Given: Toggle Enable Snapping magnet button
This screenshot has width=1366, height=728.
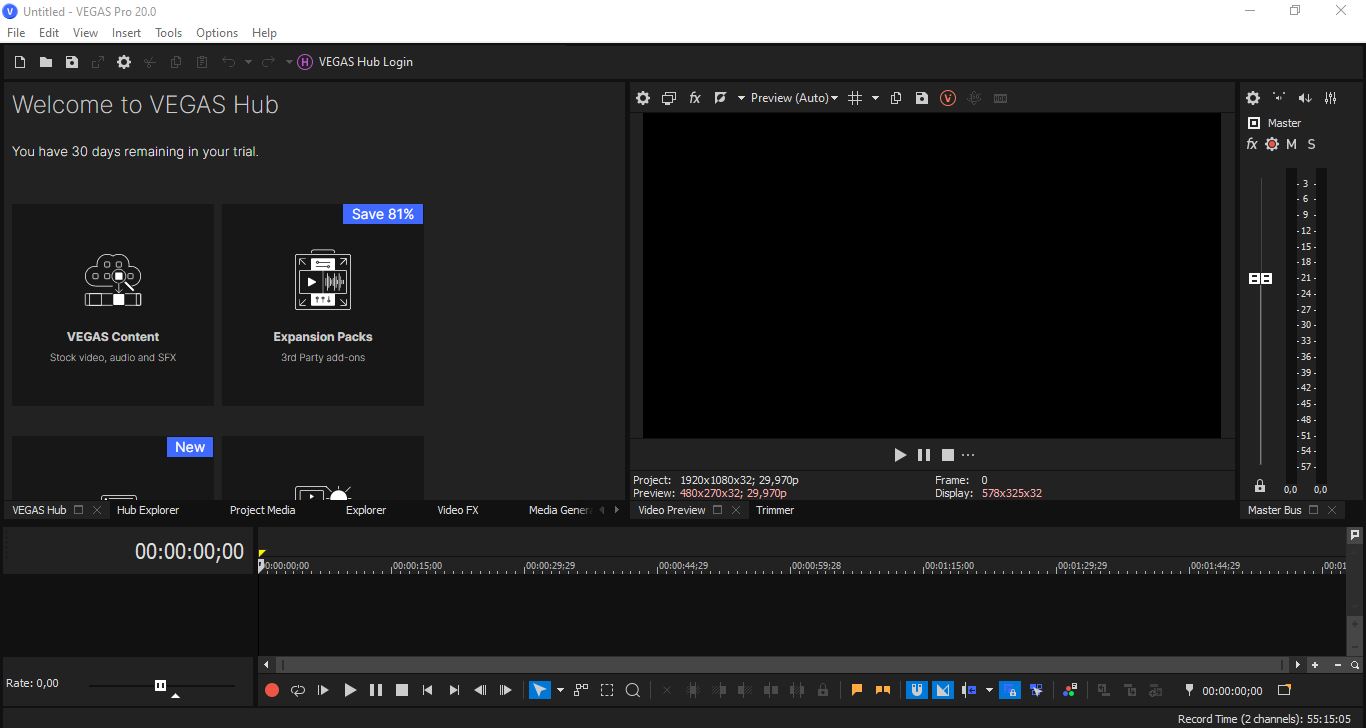Looking at the screenshot, I should pos(916,690).
